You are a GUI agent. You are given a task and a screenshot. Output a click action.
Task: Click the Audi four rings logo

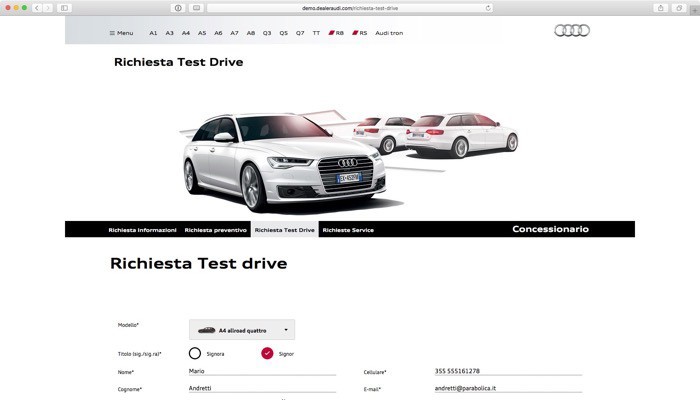pos(572,30)
